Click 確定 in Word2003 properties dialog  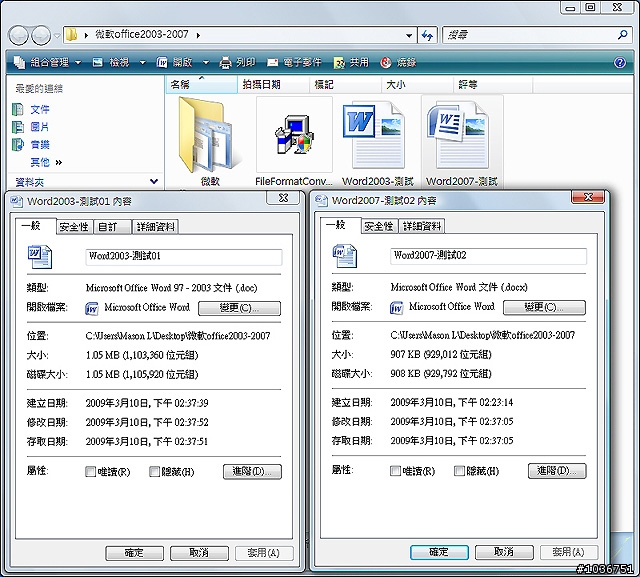(134, 553)
